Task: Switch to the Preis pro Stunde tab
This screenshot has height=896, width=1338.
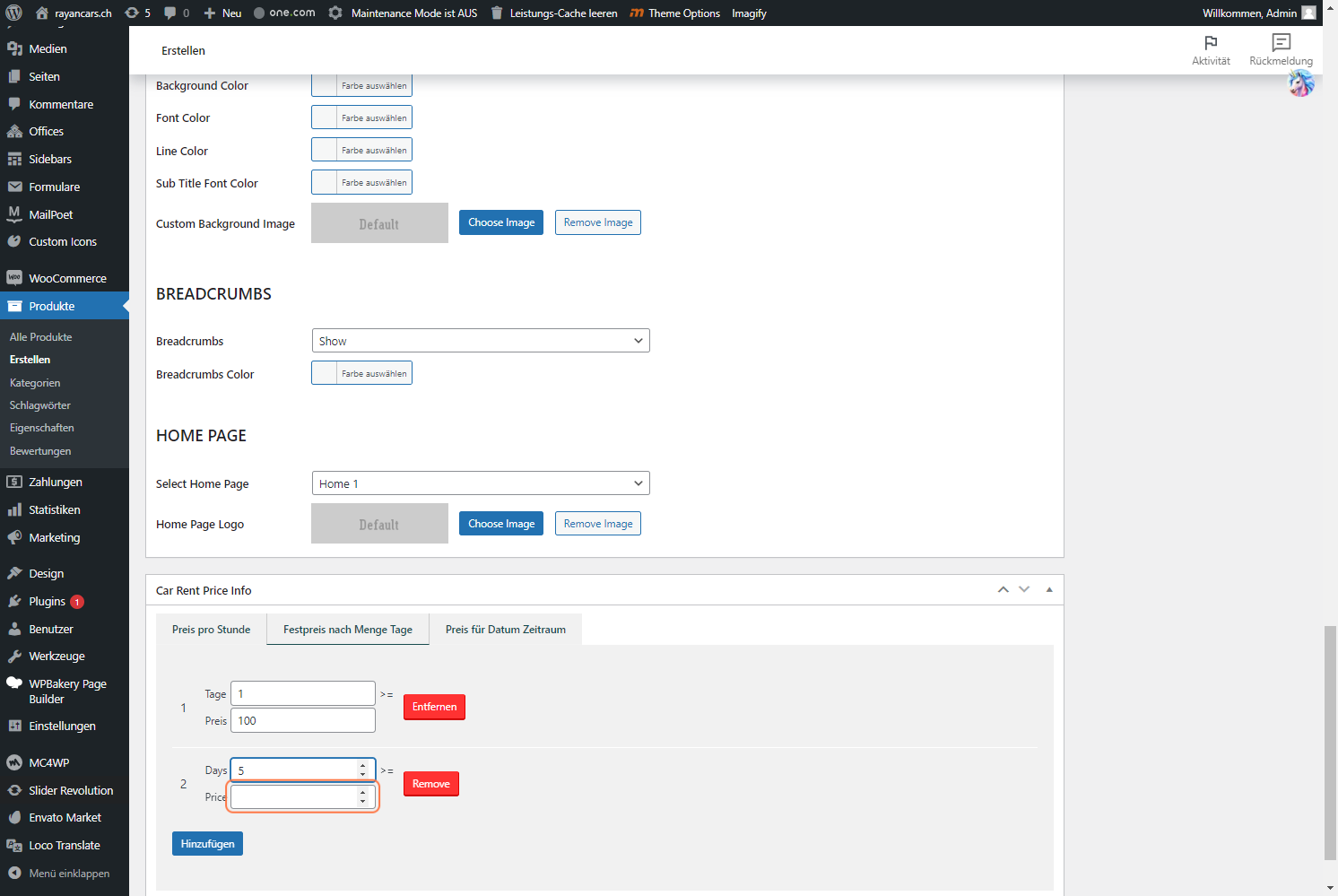Action: point(212,630)
